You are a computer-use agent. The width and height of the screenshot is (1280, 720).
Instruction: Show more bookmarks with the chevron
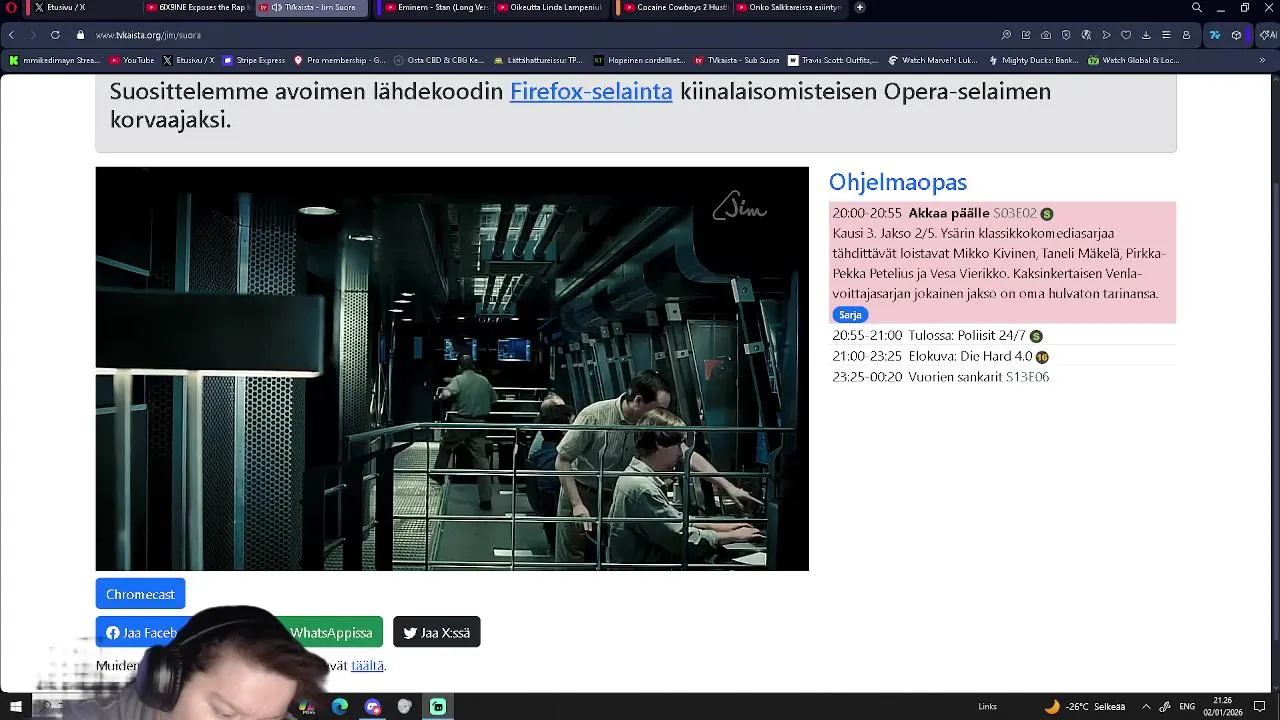[x=1262, y=60]
